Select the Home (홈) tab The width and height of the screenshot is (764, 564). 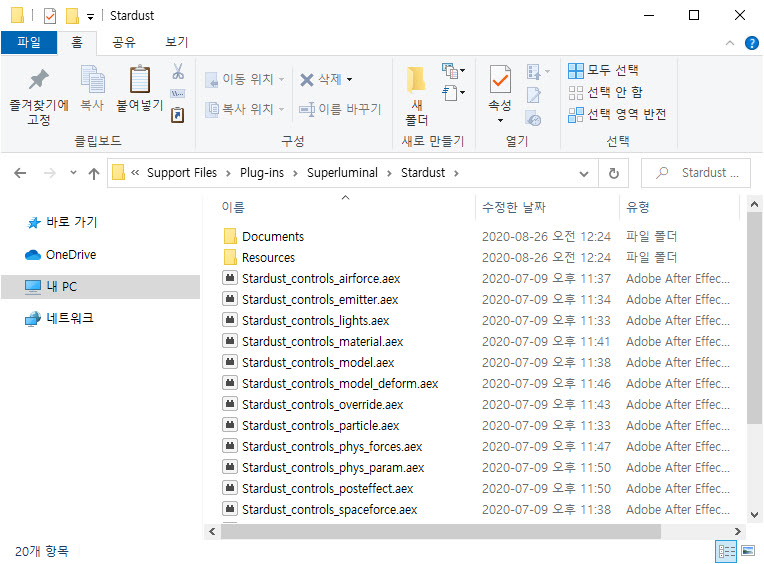point(77,42)
